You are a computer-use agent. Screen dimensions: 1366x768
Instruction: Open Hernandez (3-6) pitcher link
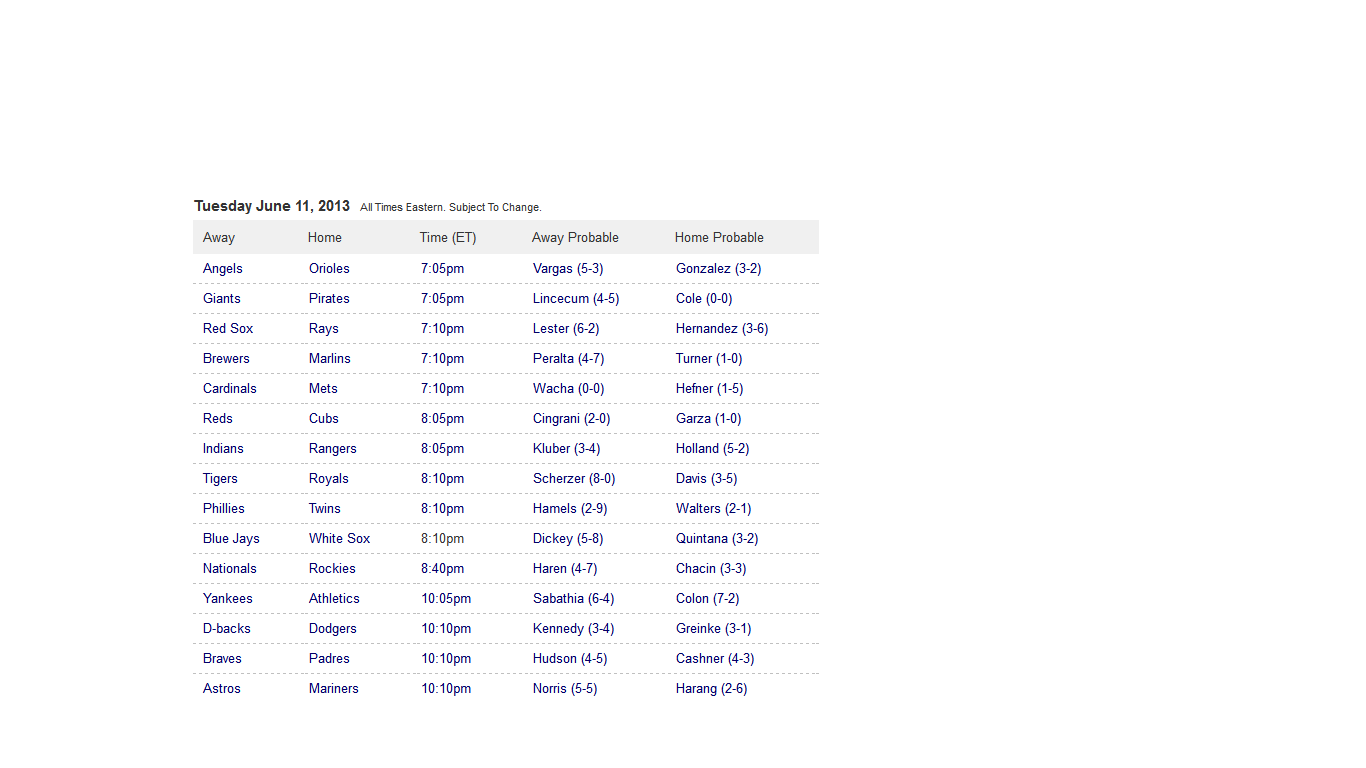tap(722, 328)
